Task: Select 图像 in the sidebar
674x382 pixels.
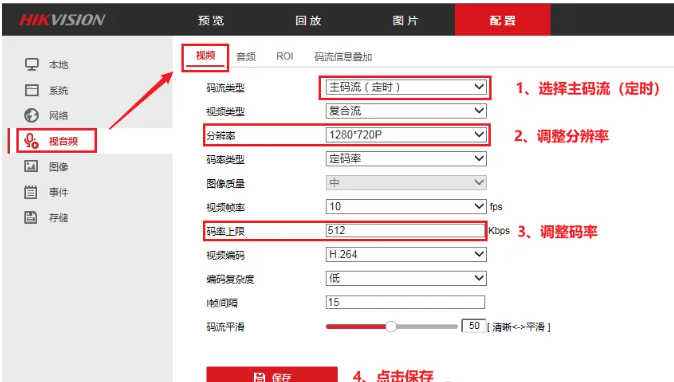Action: tap(58, 167)
